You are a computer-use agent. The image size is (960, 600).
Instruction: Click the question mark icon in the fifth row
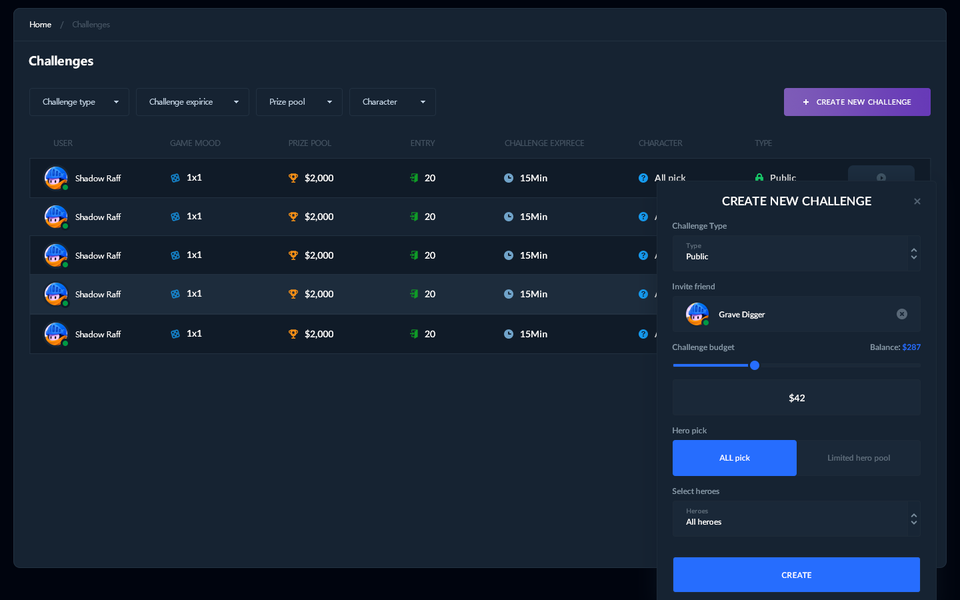coord(643,334)
